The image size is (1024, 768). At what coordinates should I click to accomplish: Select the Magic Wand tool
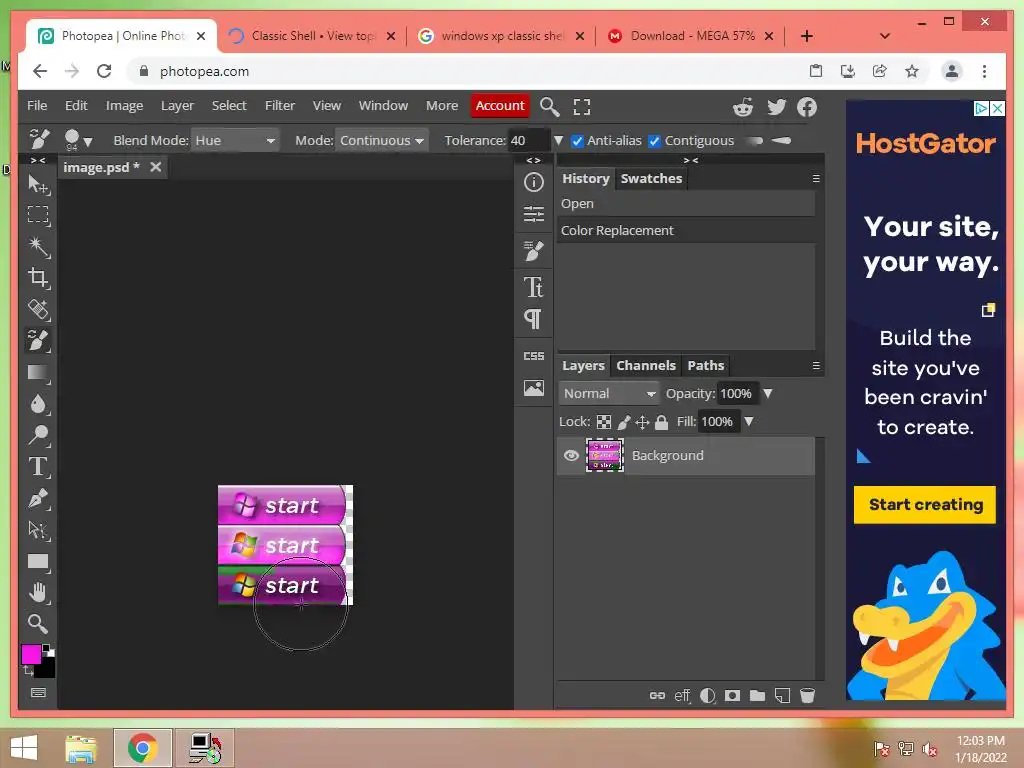[x=39, y=247]
